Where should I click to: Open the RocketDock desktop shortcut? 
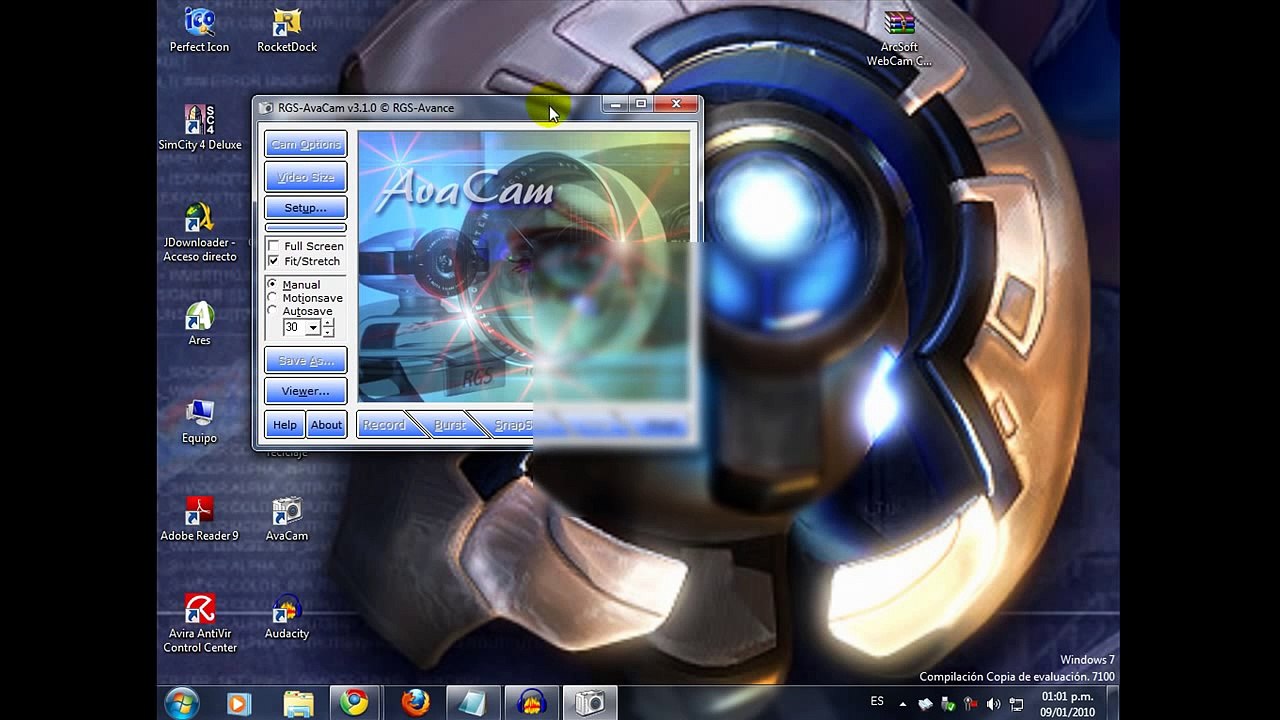pos(287,30)
